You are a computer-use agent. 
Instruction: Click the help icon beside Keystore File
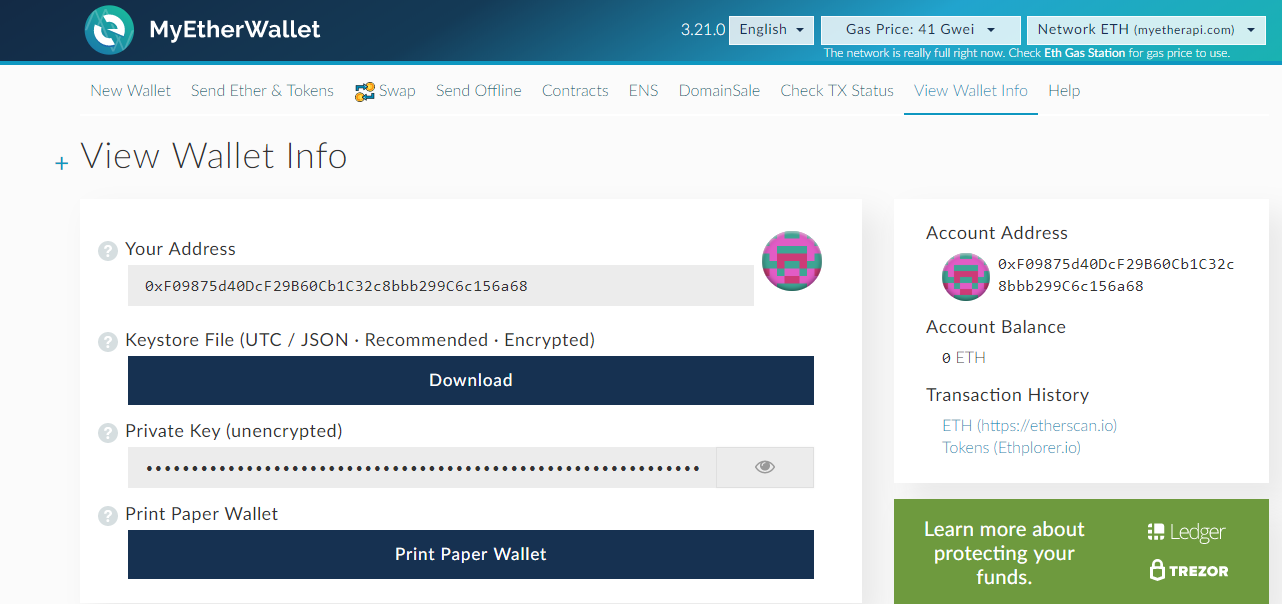click(108, 342)
